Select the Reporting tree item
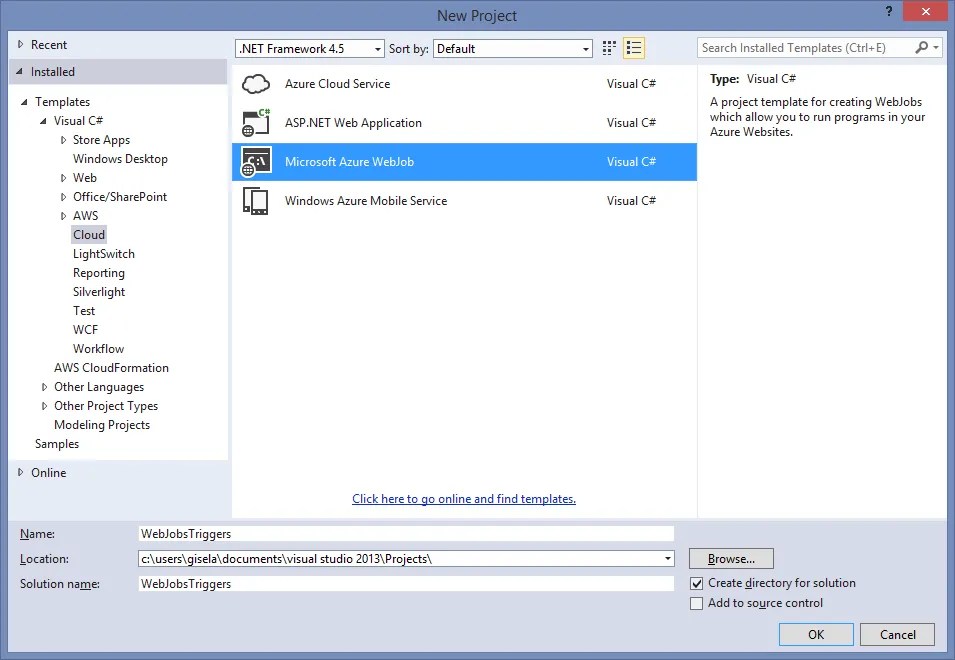 (99, 273)
